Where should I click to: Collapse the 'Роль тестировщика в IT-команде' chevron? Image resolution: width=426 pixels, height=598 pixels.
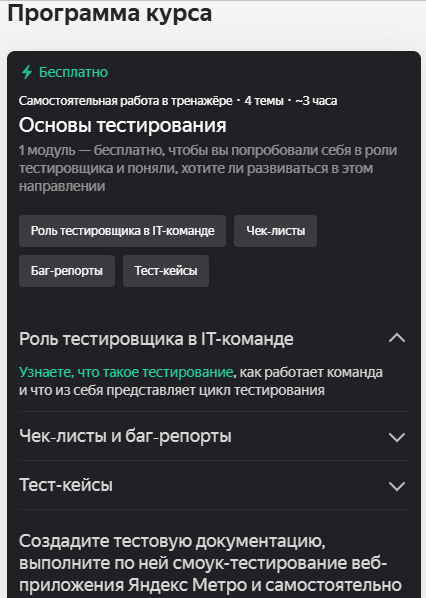pos(397,338)
